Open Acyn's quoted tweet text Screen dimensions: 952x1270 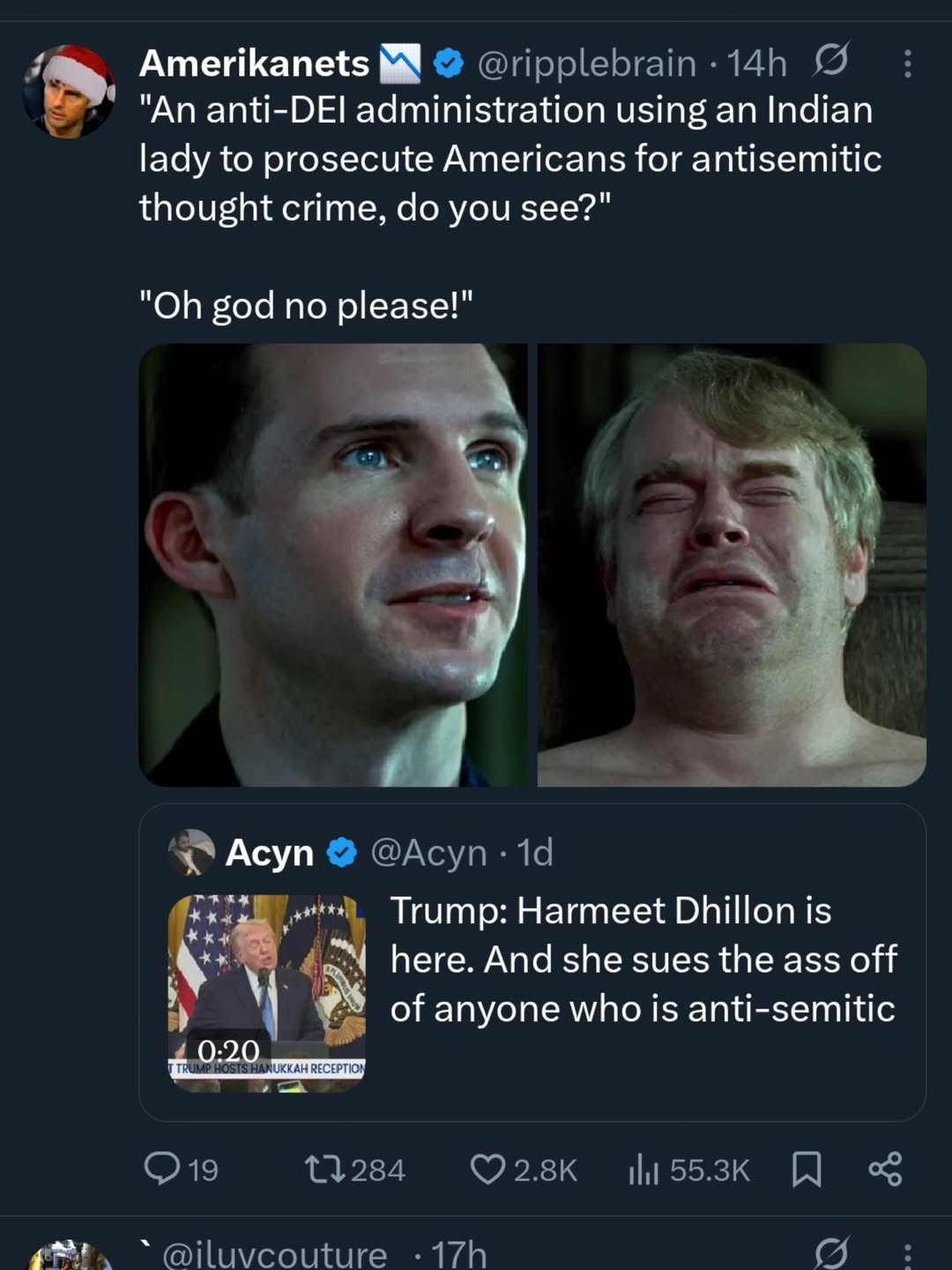(643, 960)
